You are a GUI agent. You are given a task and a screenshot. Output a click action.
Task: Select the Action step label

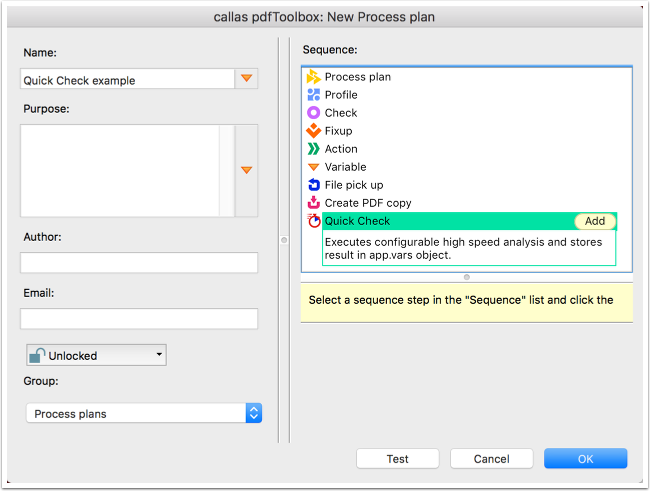click(x=341, y=149)
